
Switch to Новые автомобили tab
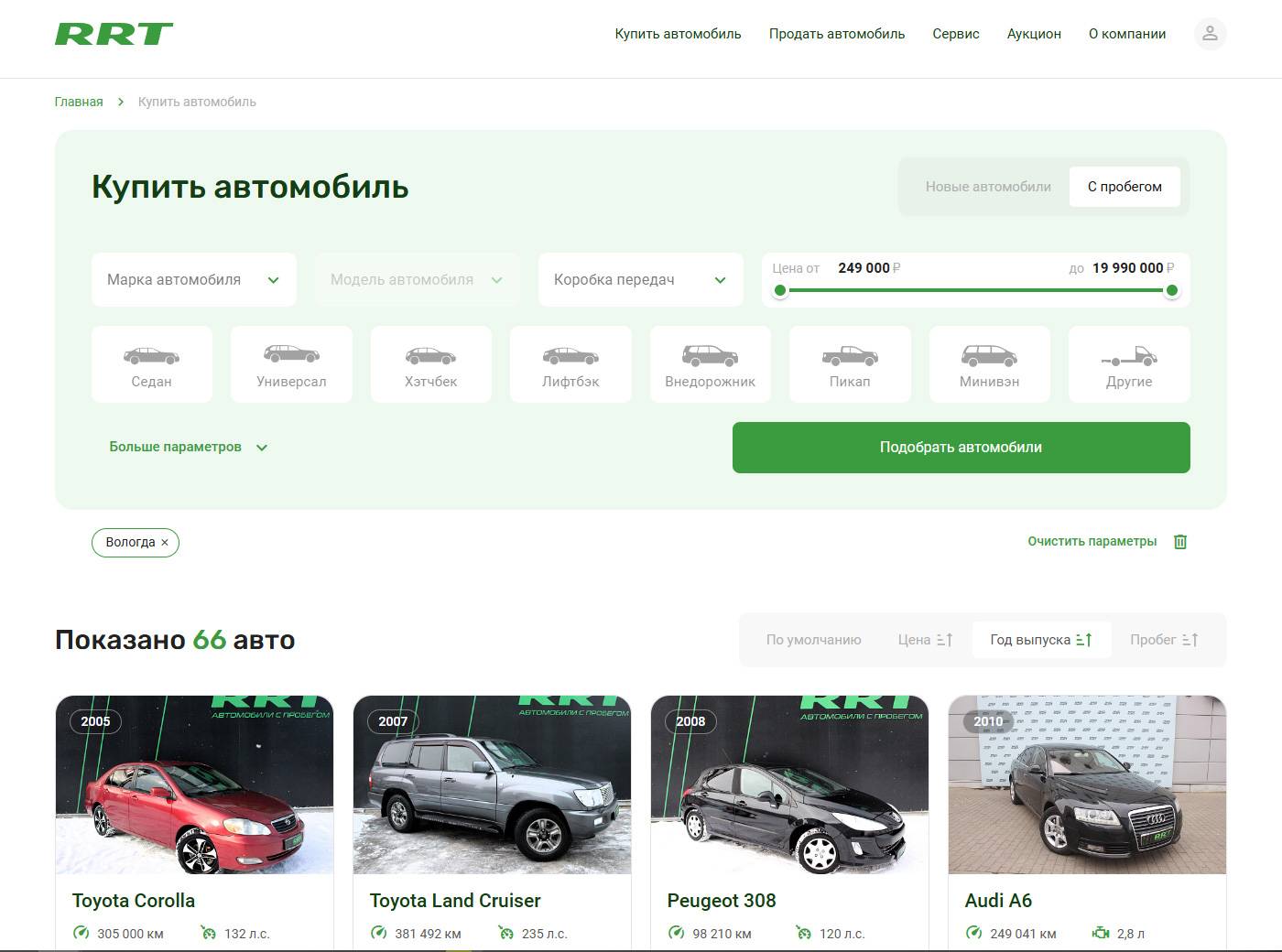coord(988,187)
